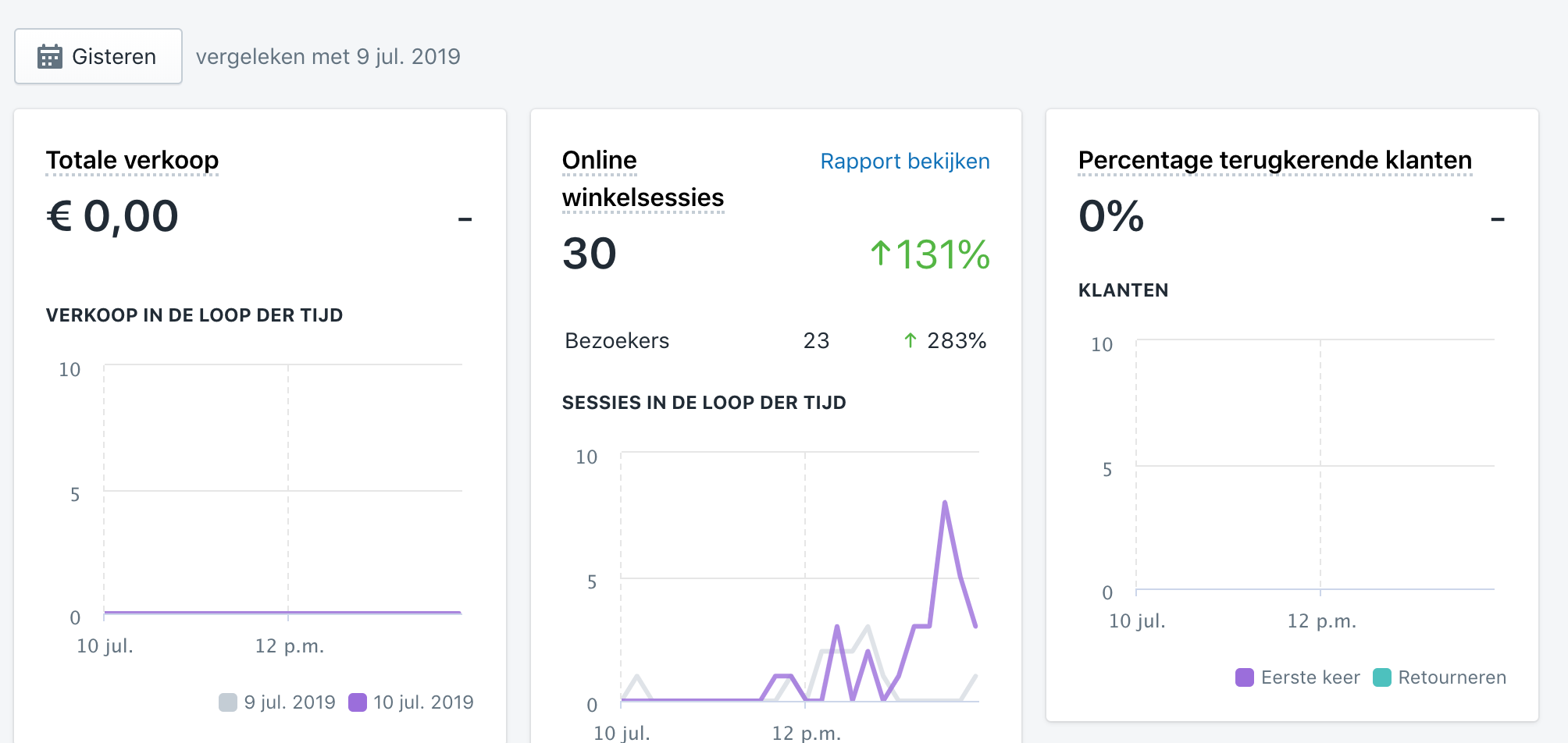Click the 131% sessions change value
1568x743 pixels.
point(943,254)
